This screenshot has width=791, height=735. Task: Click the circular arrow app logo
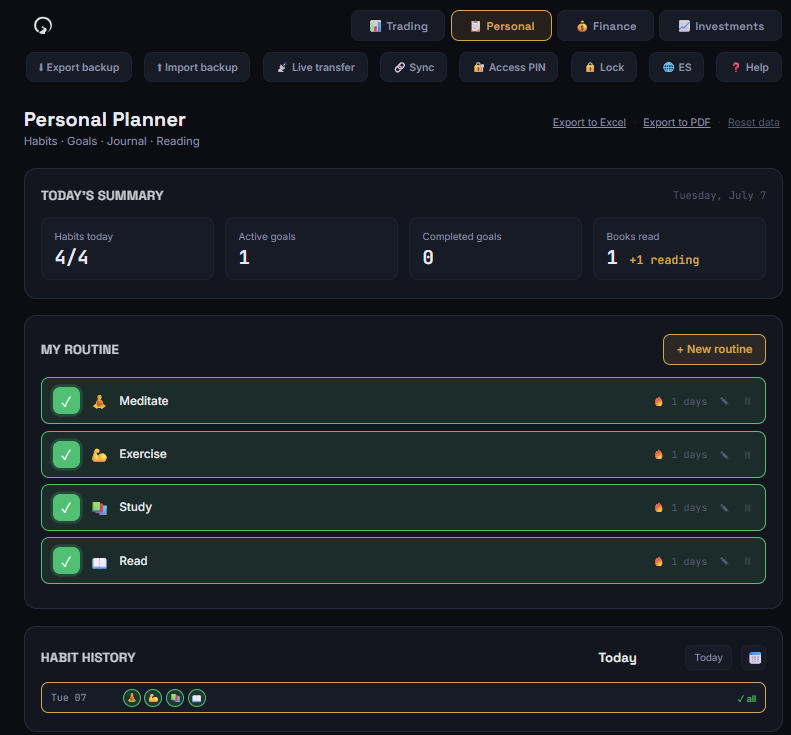43,26
